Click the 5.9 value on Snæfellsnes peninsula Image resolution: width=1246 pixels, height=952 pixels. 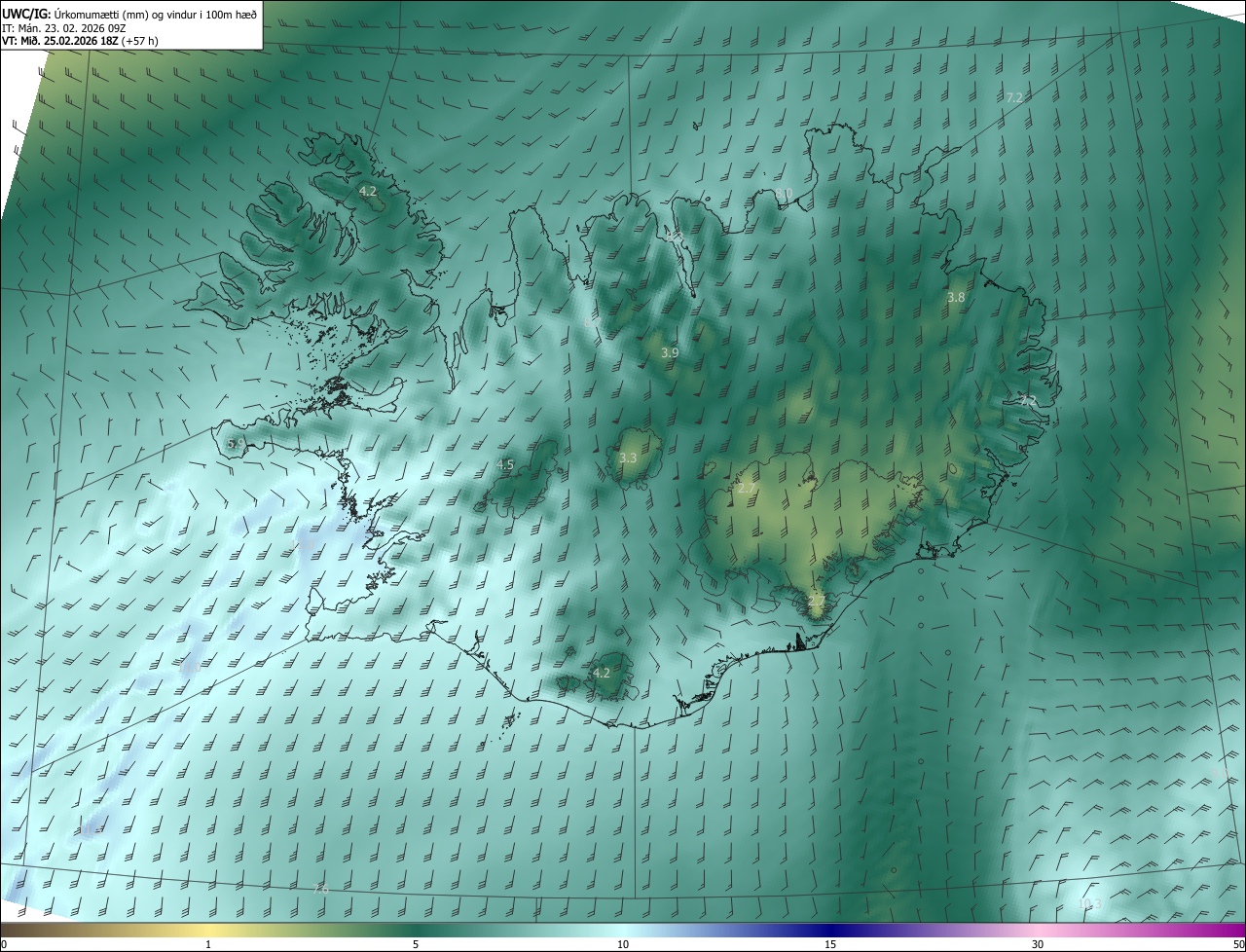[236, 444]
